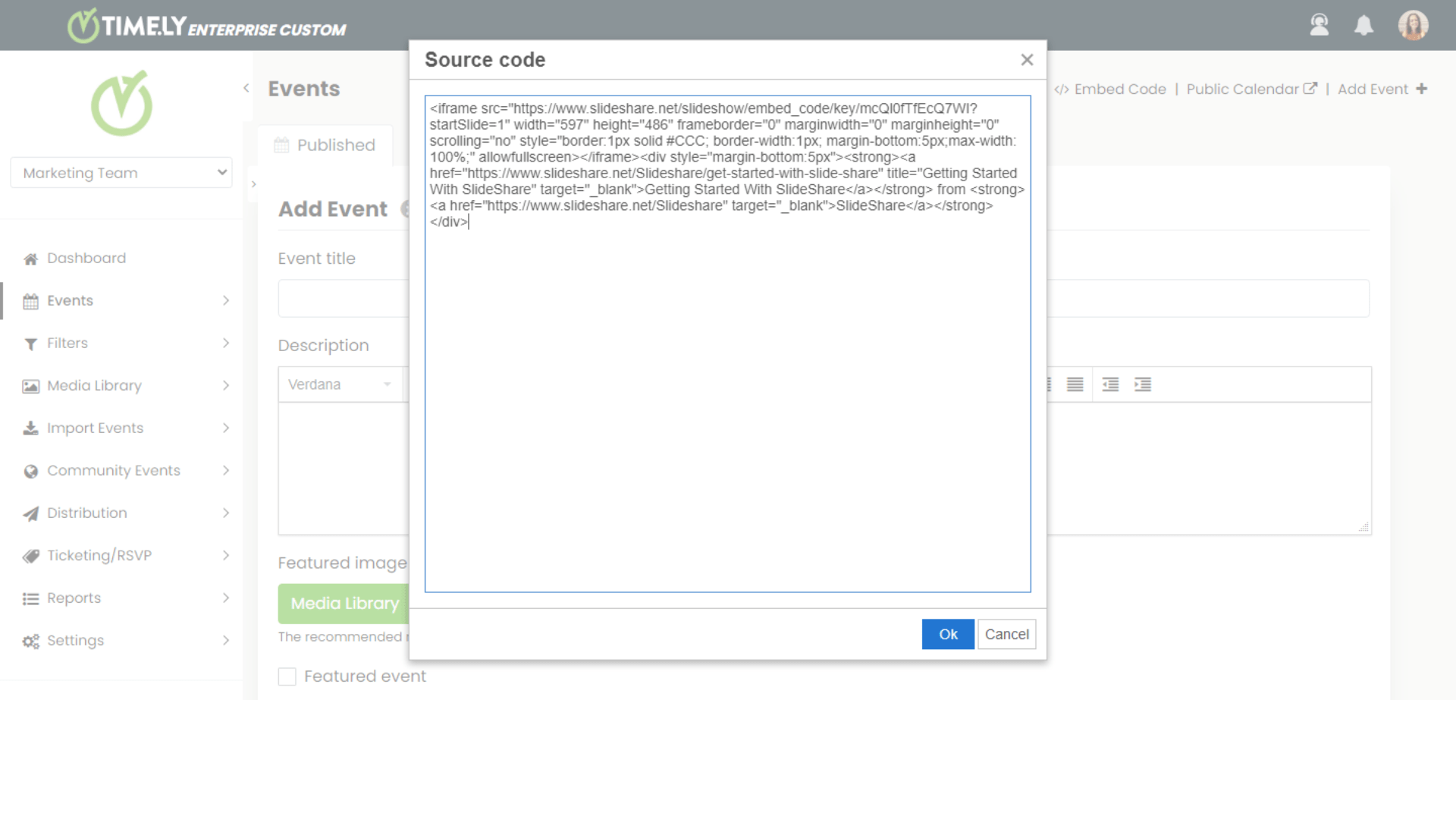Image resolution: width=1456 pixels, height=819 pixels.
Task: Open the Verdana font dropdown
Action: click(340, 384)
